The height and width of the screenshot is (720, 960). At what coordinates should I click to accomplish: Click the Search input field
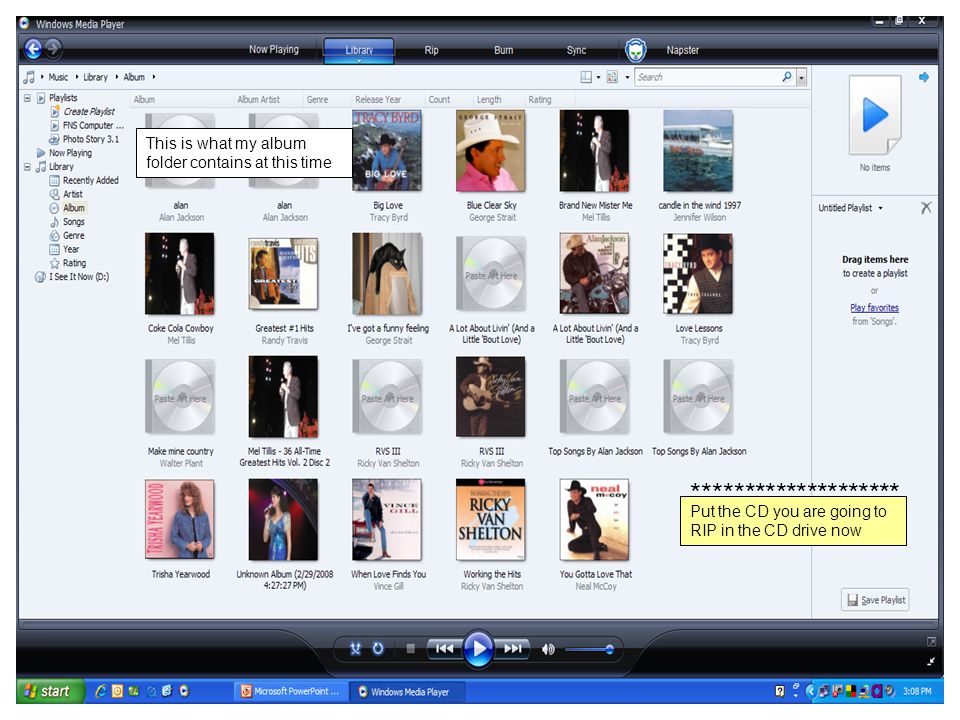(708, 77)
